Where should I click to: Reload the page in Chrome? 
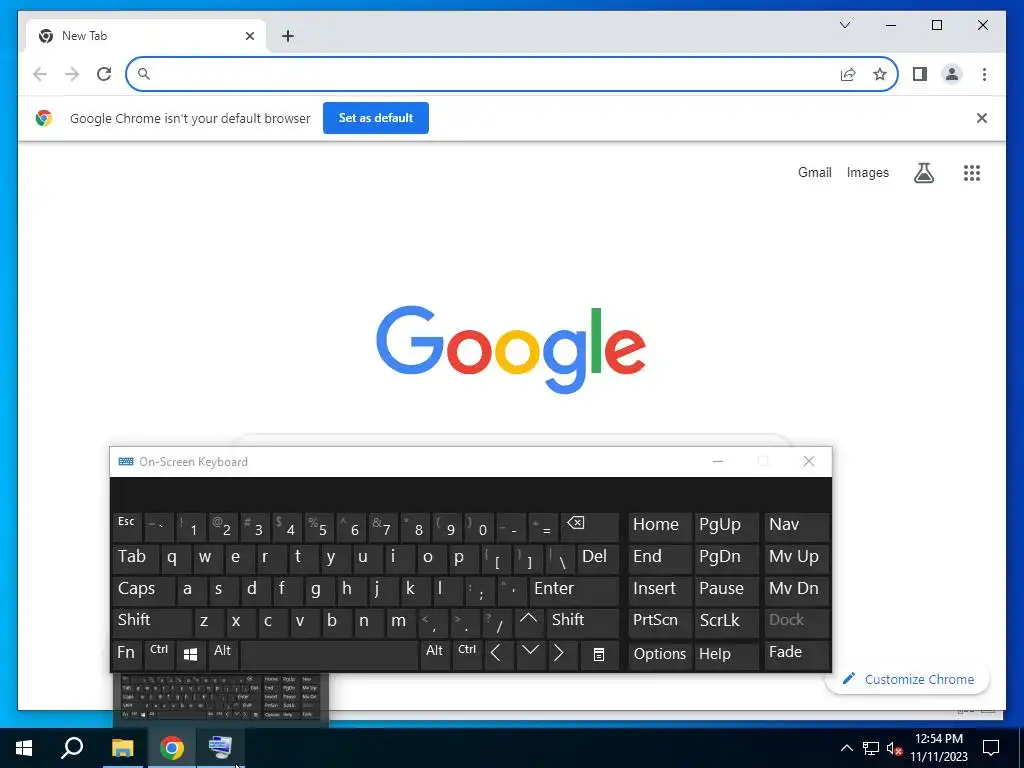[104, 74]
